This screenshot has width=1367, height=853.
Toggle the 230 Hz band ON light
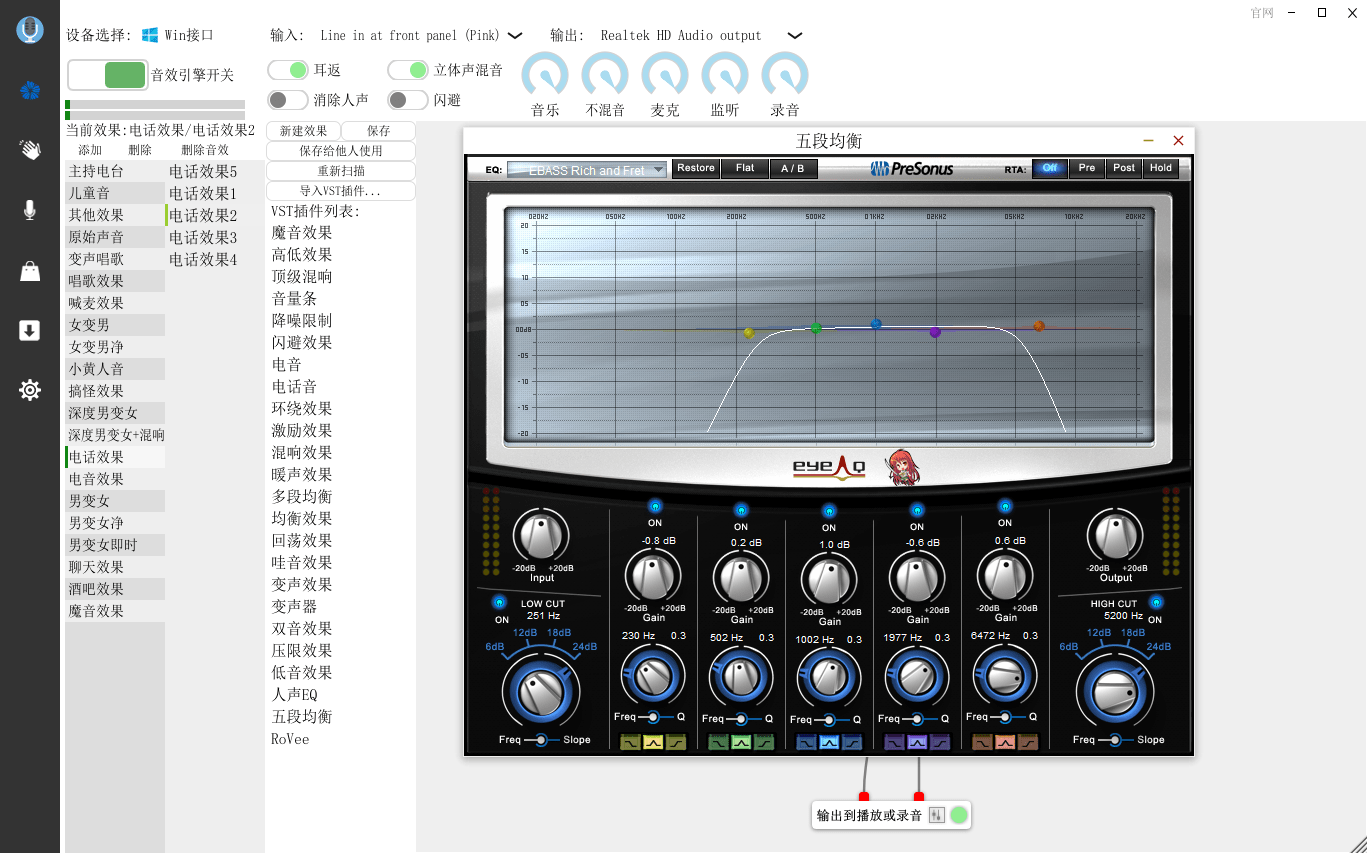point(655,506)
